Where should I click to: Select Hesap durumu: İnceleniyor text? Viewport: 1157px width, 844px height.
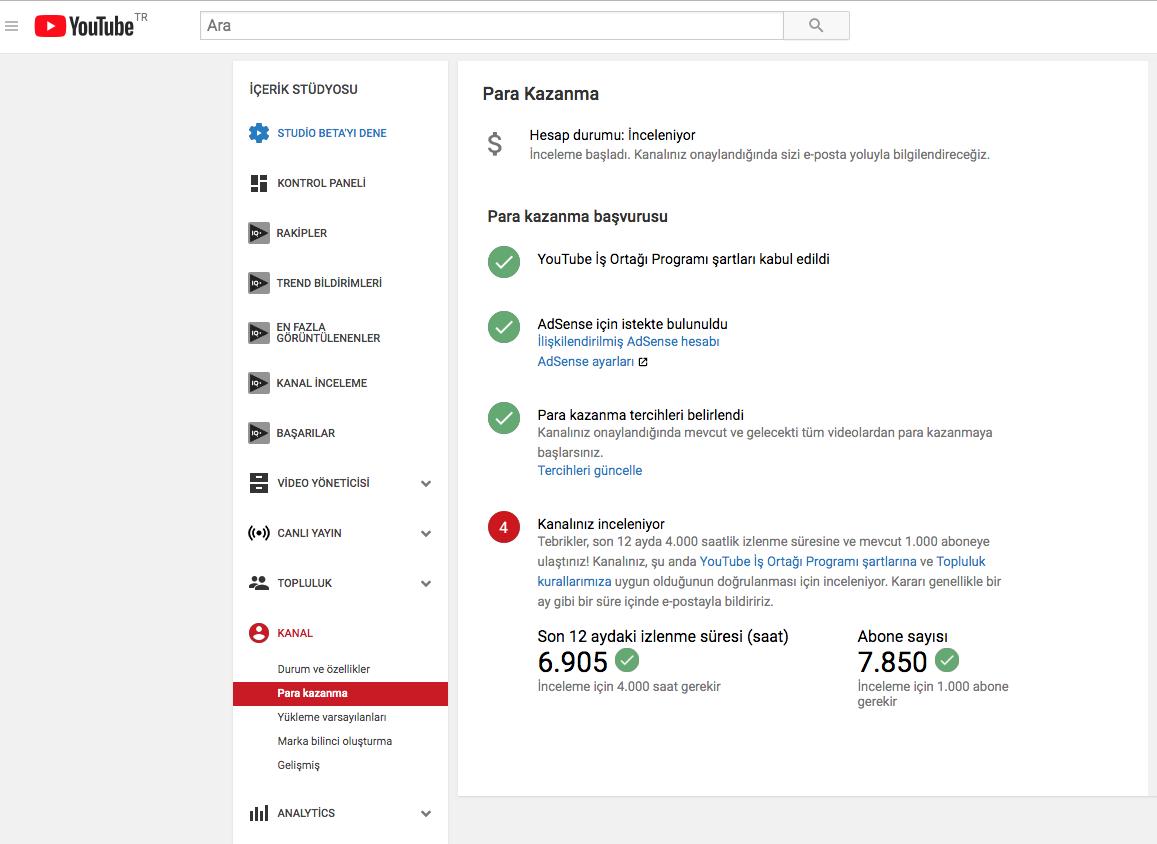612,135
